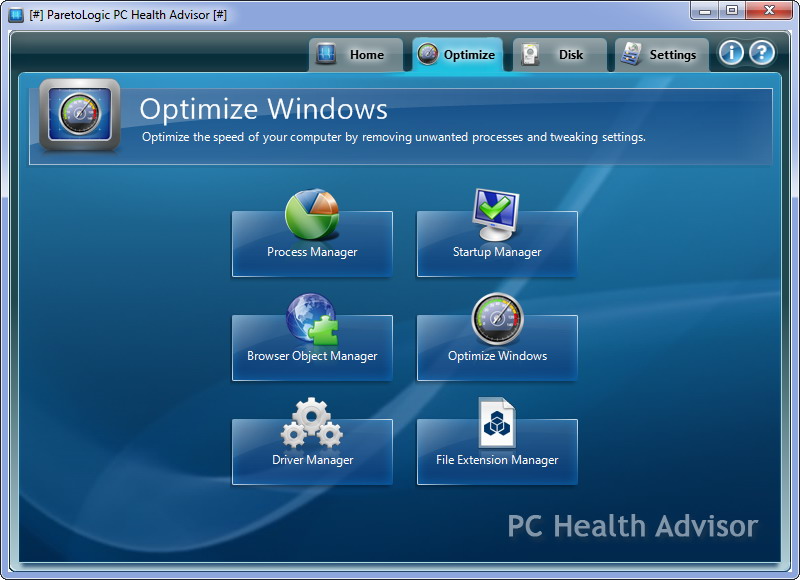Open the Browser Object Manager
This screenshot has width=800, height=580.
312,347
